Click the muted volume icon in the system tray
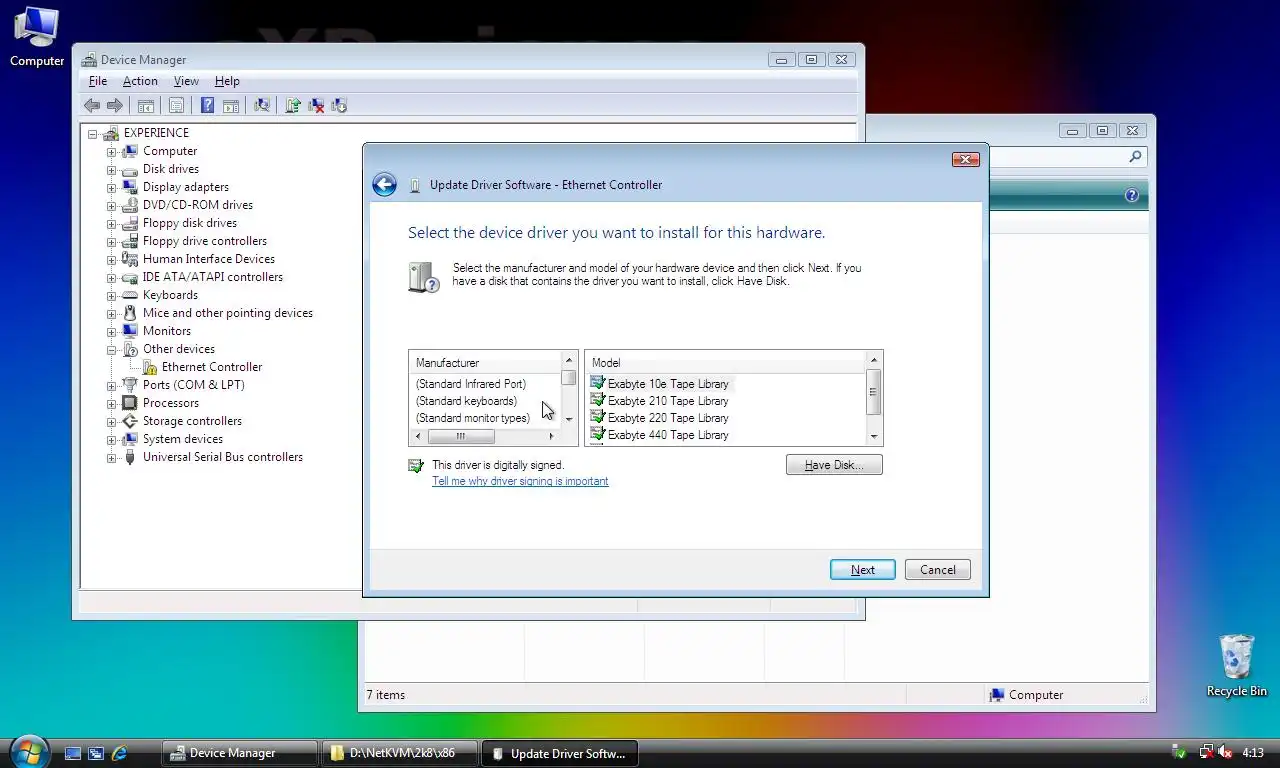Screen dimensions: 1280x768 1225,752
